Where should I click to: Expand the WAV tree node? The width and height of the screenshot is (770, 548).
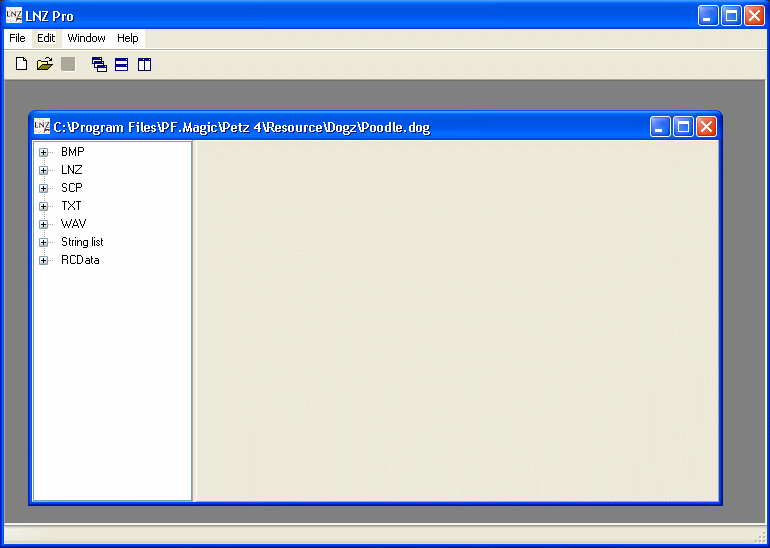coord(43,224)
